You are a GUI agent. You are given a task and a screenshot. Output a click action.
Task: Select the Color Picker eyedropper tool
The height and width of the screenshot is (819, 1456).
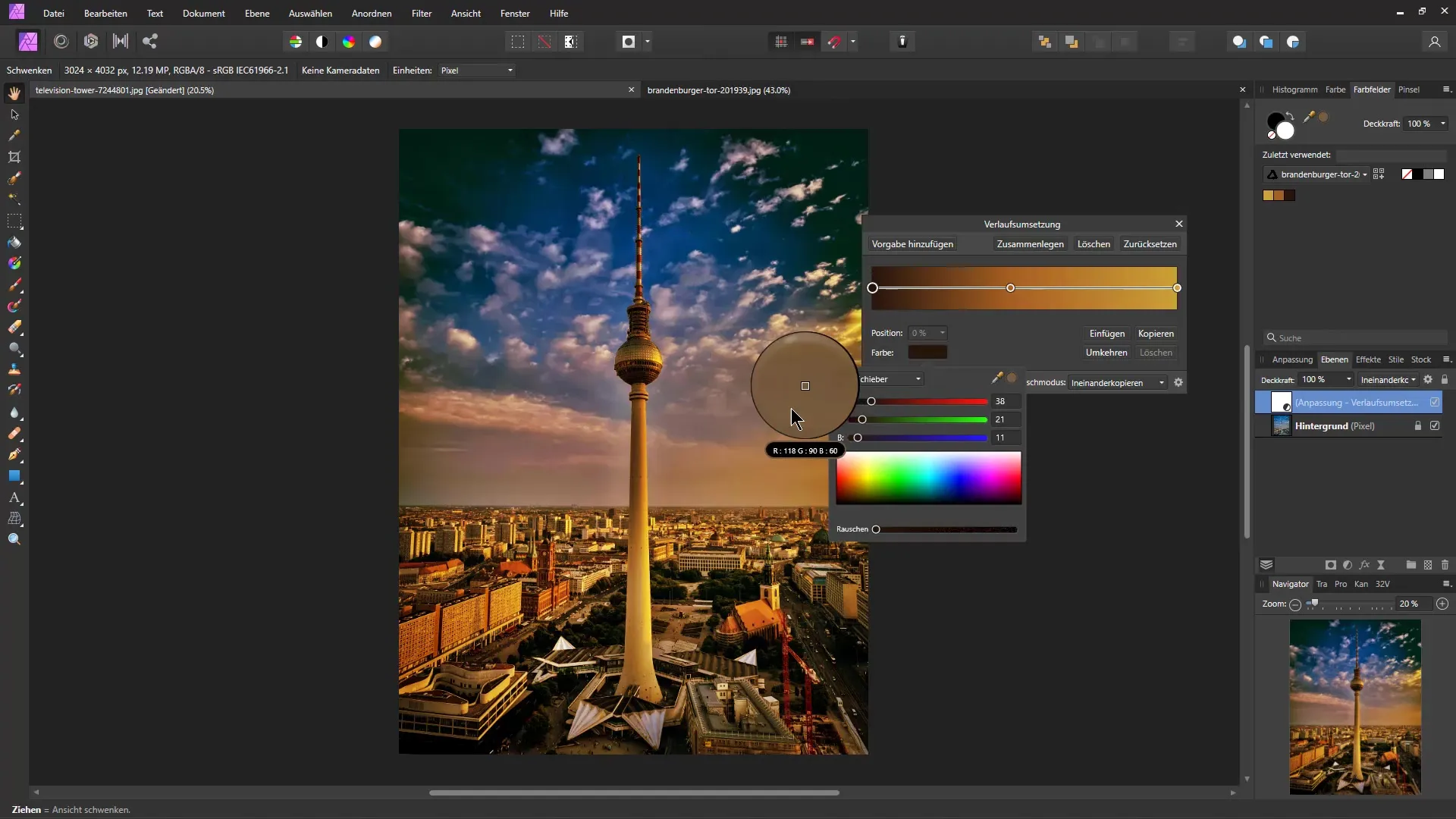pos(14,136)
